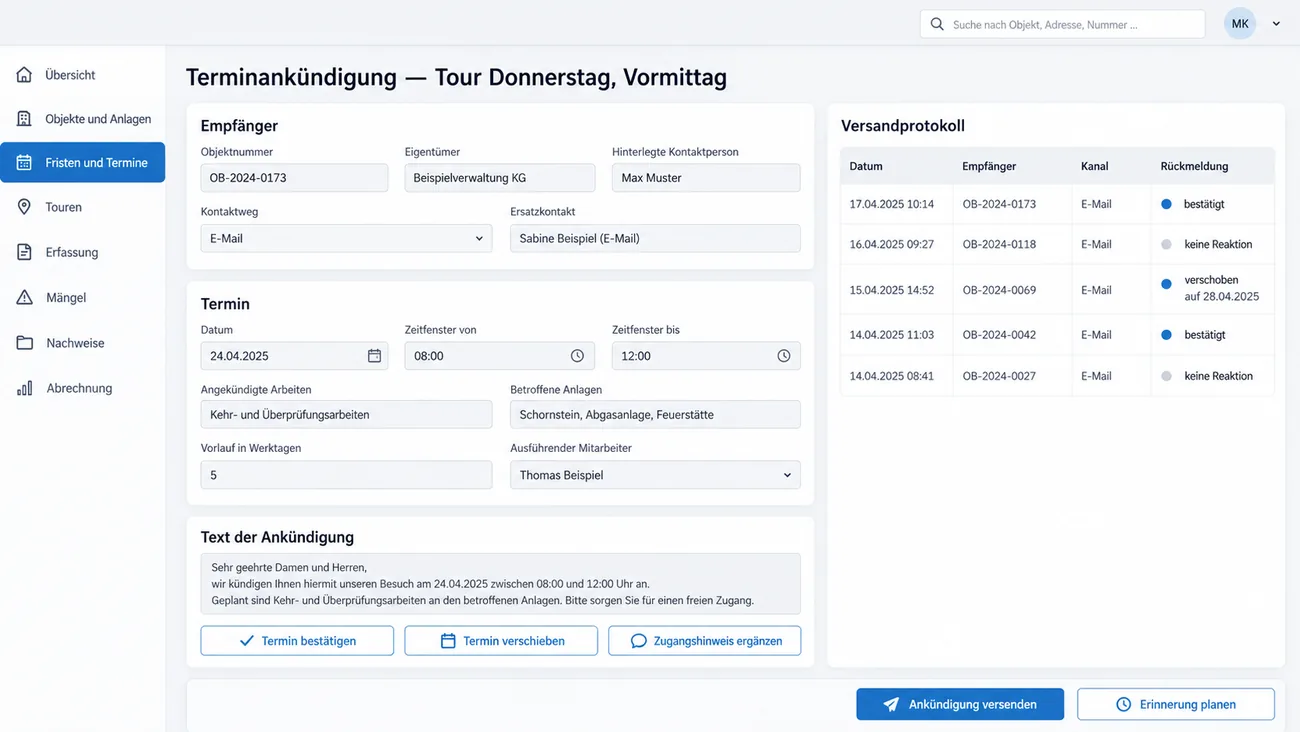
Task: Click the folder icon beside Nachweise
Action: coord(24,343)
